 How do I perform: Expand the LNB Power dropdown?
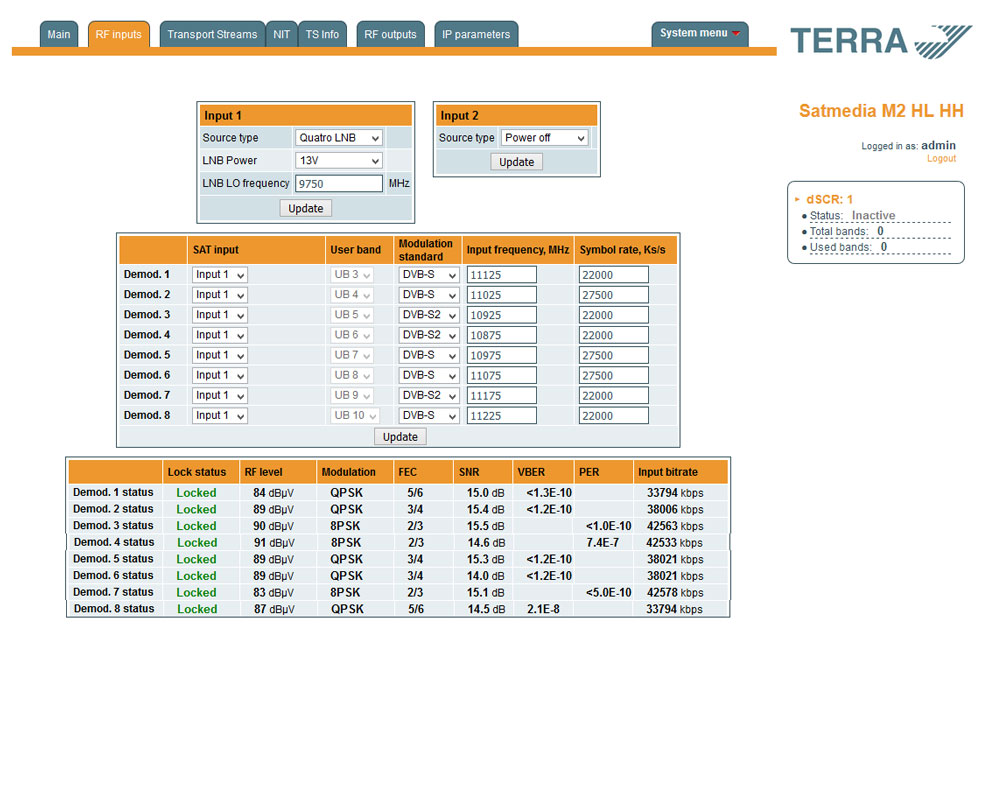(339, 160)
